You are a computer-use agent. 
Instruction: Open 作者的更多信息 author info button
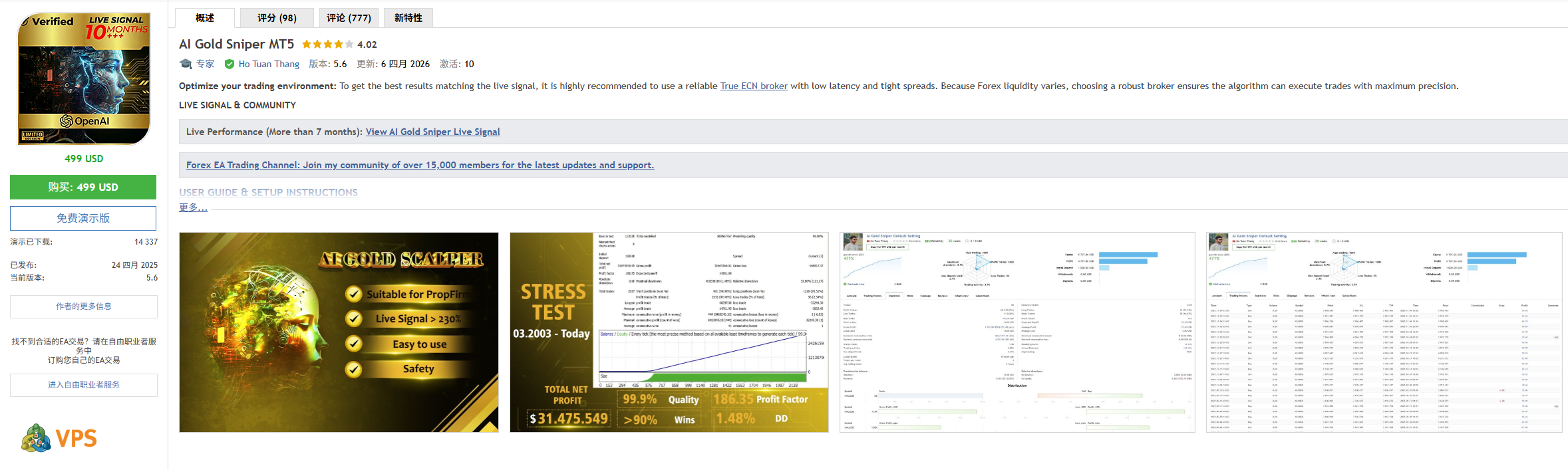pyautogui.click(x=83, y=306)
